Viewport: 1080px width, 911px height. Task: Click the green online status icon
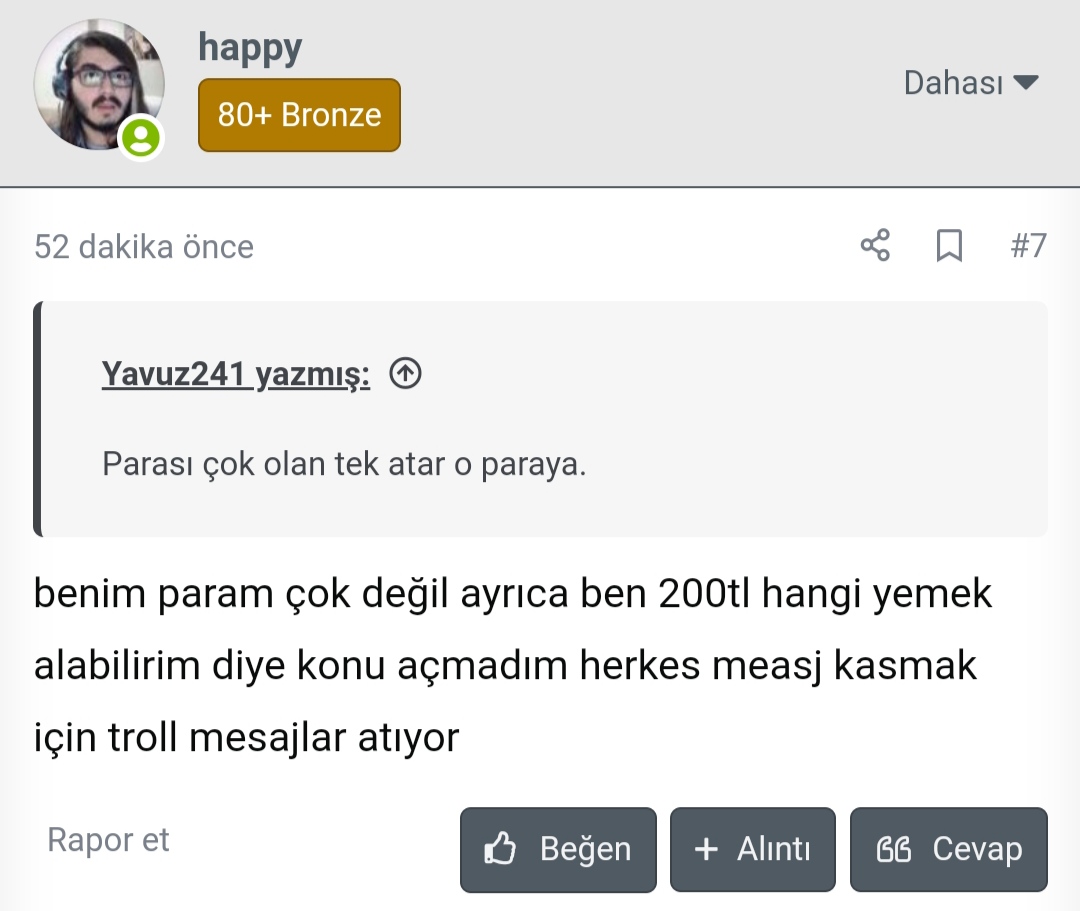click(141, 138)
